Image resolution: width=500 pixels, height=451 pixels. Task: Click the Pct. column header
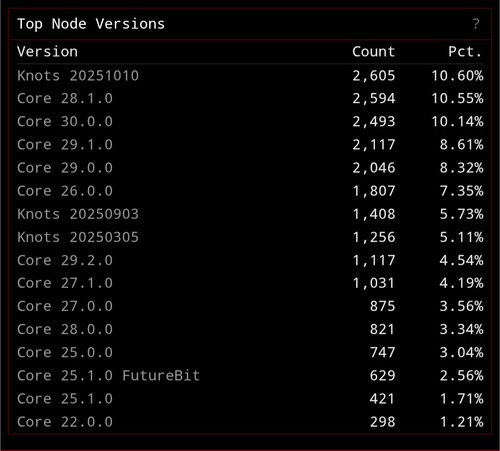pyautogui.click(x=465, y=52)
